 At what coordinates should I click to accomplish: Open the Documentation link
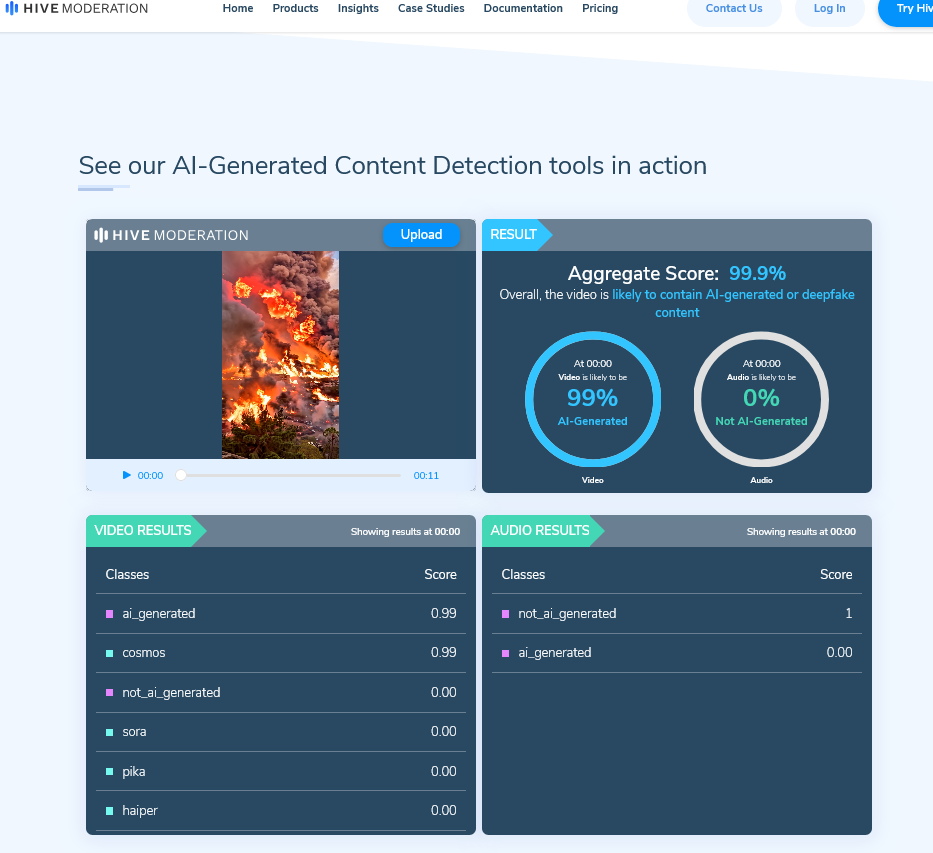click(523, 9)
